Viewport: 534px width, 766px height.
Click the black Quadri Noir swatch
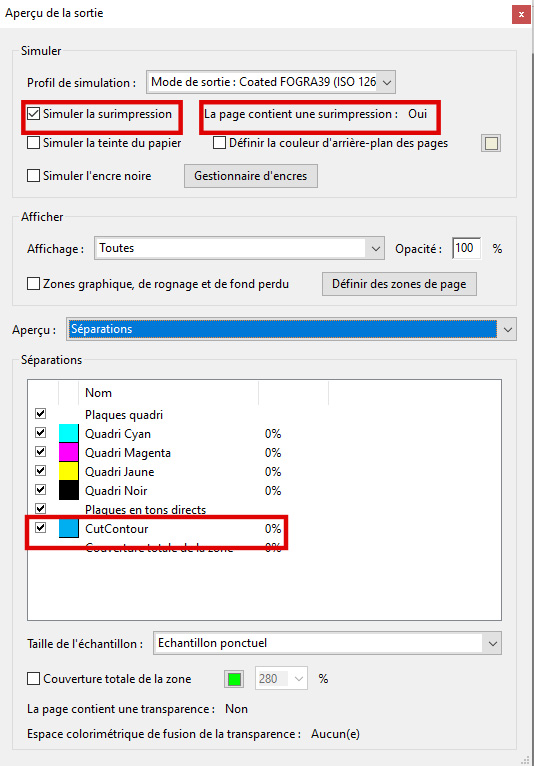tap(68, 490)
